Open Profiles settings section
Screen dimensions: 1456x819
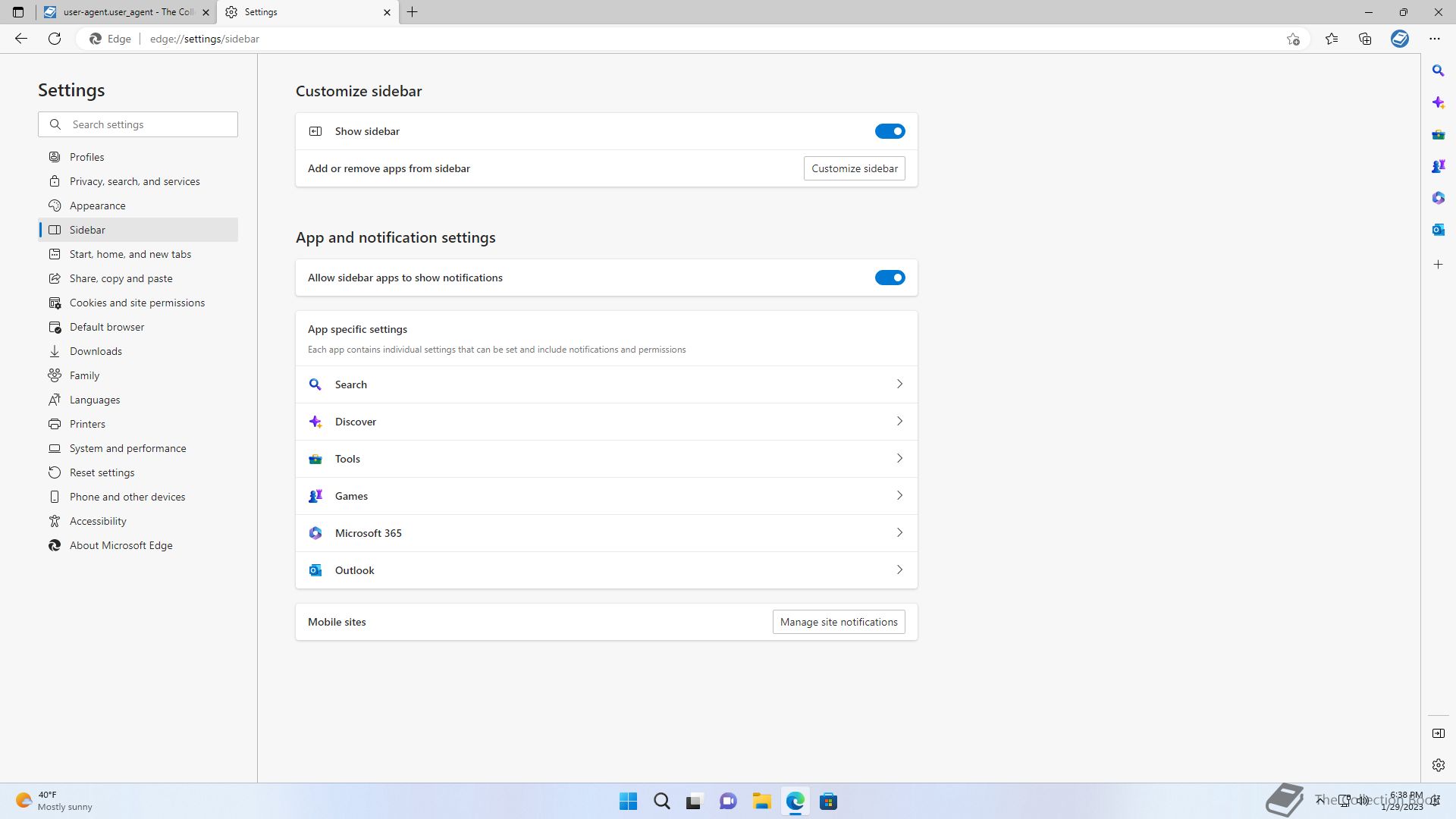tap(138, 157)
